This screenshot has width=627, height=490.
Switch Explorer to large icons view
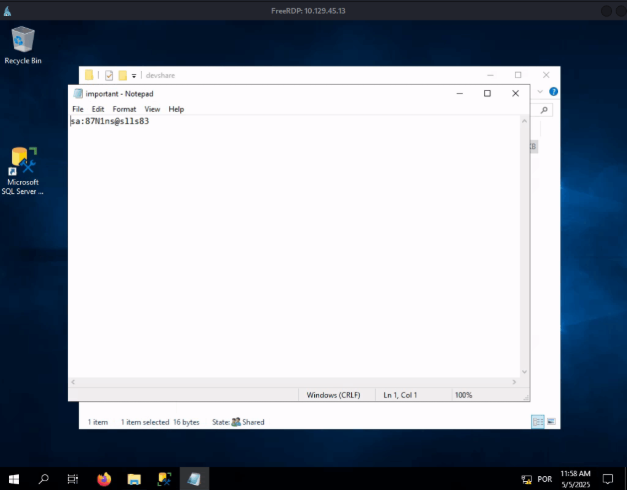(549, 422)
